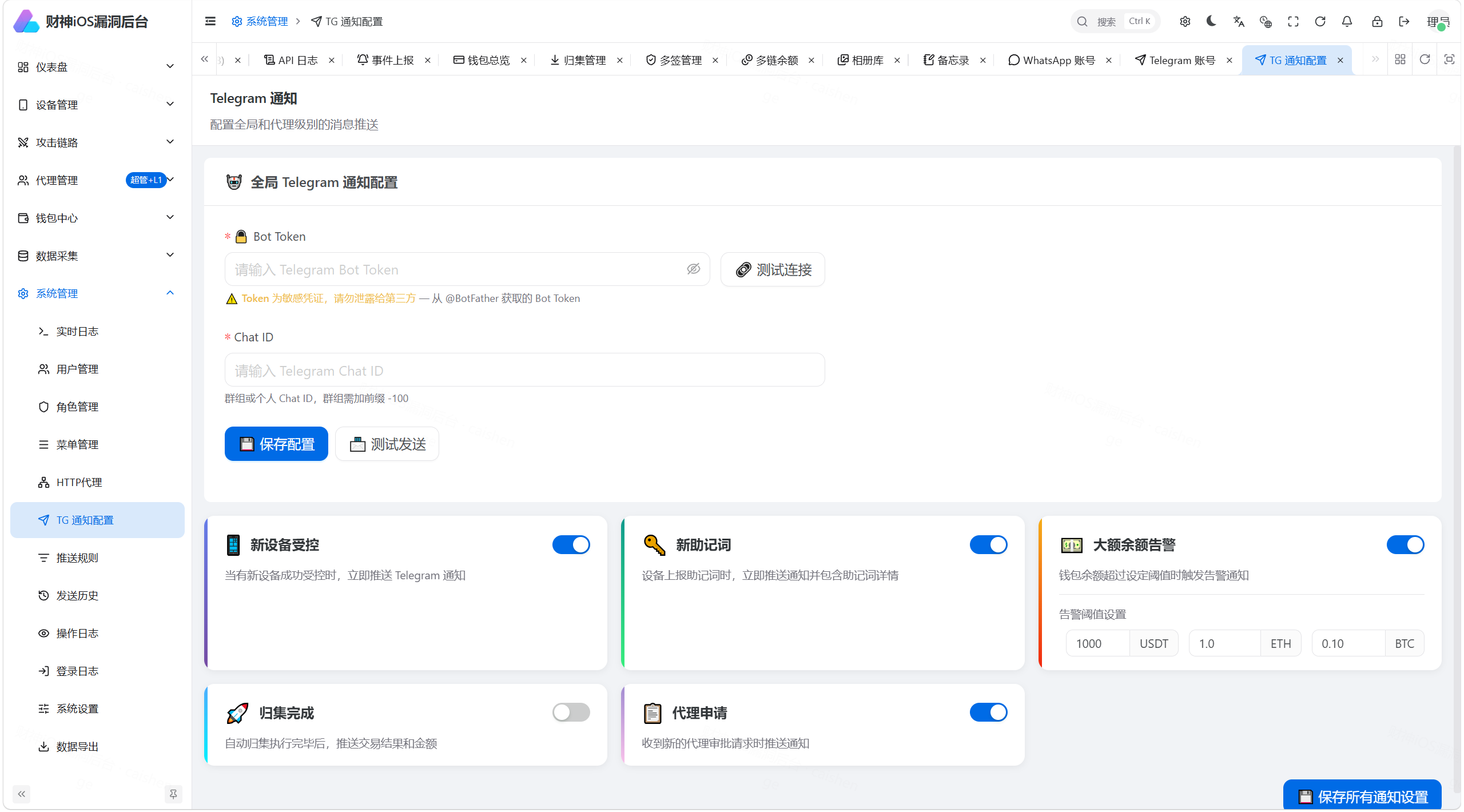Viewport: 1464px width, 812px height.
Task: Turn off the 新助记词 notification switch
Action: coord(988,544)
